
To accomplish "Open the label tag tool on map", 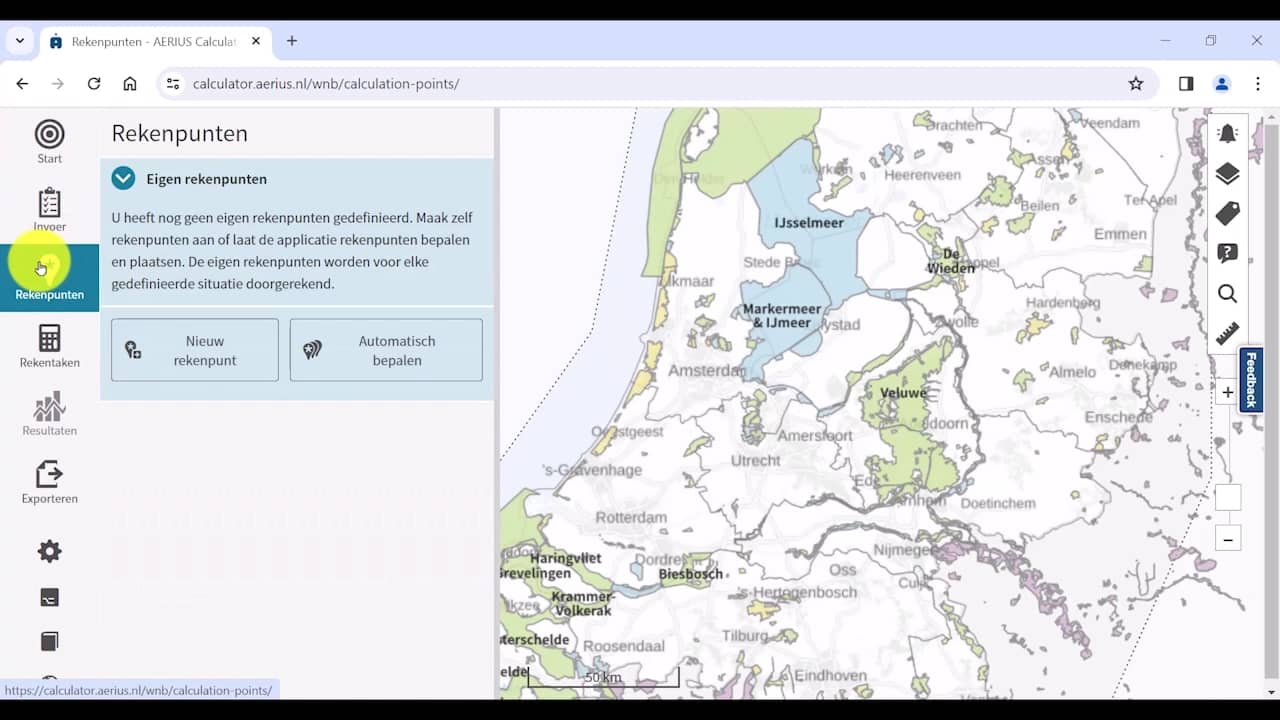I will 1227,214.
